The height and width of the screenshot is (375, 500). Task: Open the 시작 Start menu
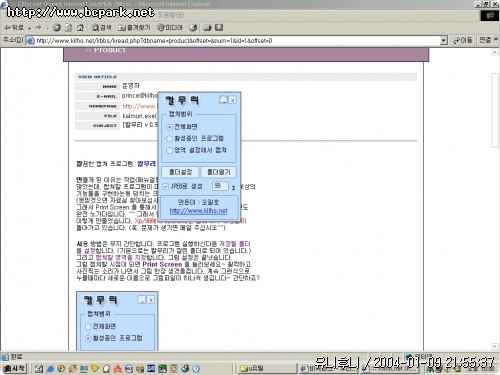(14, 368)
